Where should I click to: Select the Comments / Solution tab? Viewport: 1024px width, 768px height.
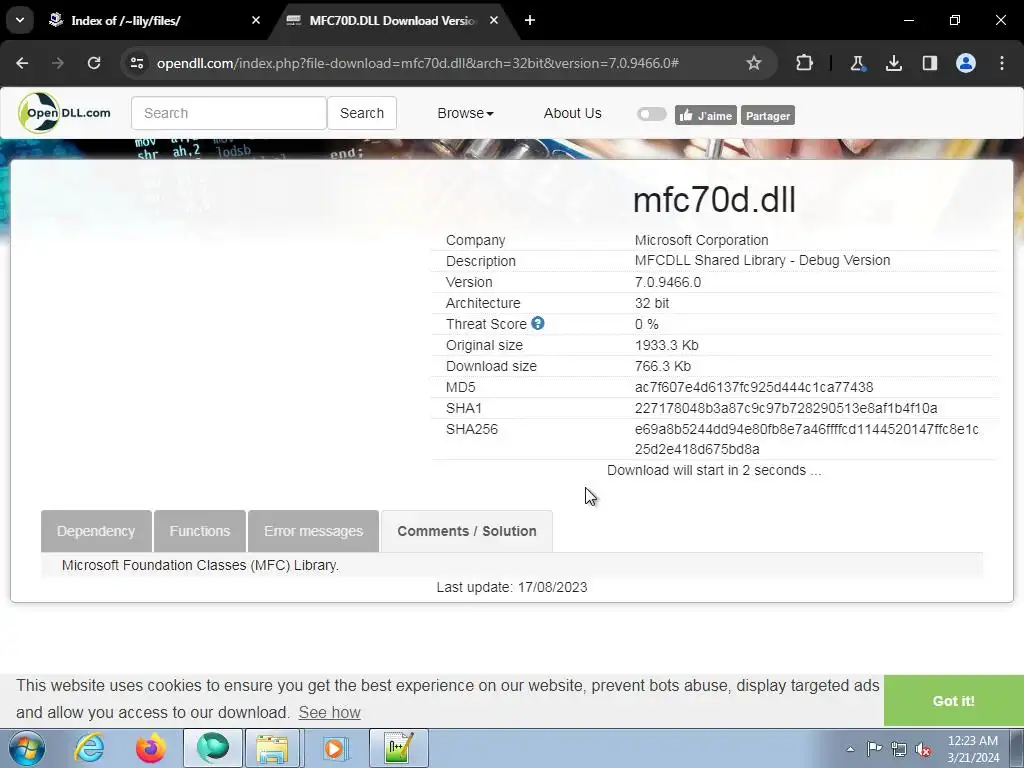pyautogui.click(x=467, y=531)
